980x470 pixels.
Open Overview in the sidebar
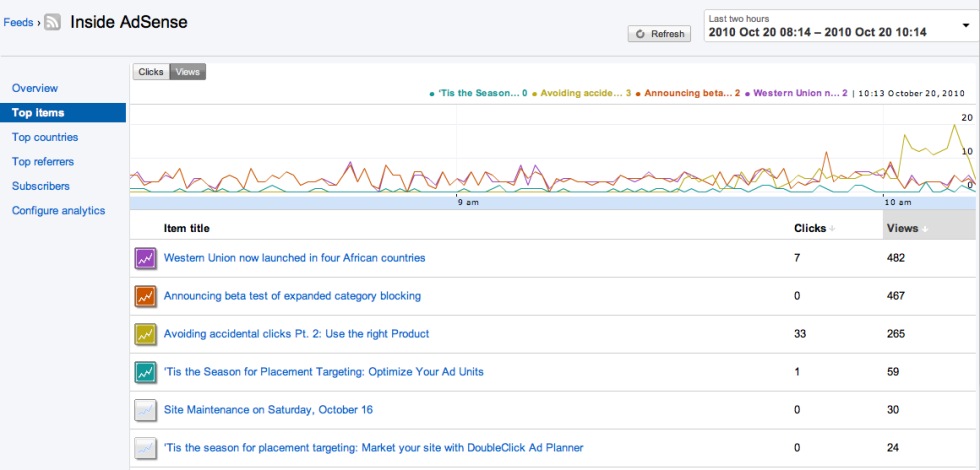point(35,89)
